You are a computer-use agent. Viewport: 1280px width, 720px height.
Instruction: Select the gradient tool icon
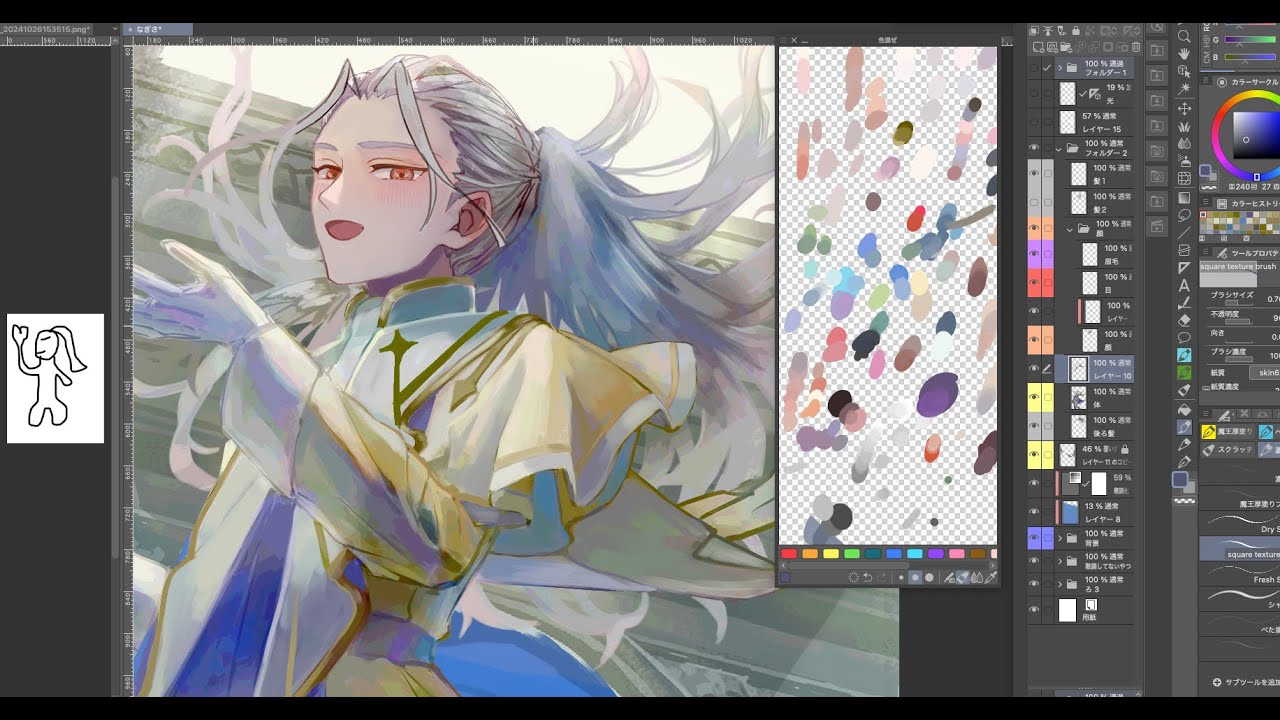point(1184,199)
